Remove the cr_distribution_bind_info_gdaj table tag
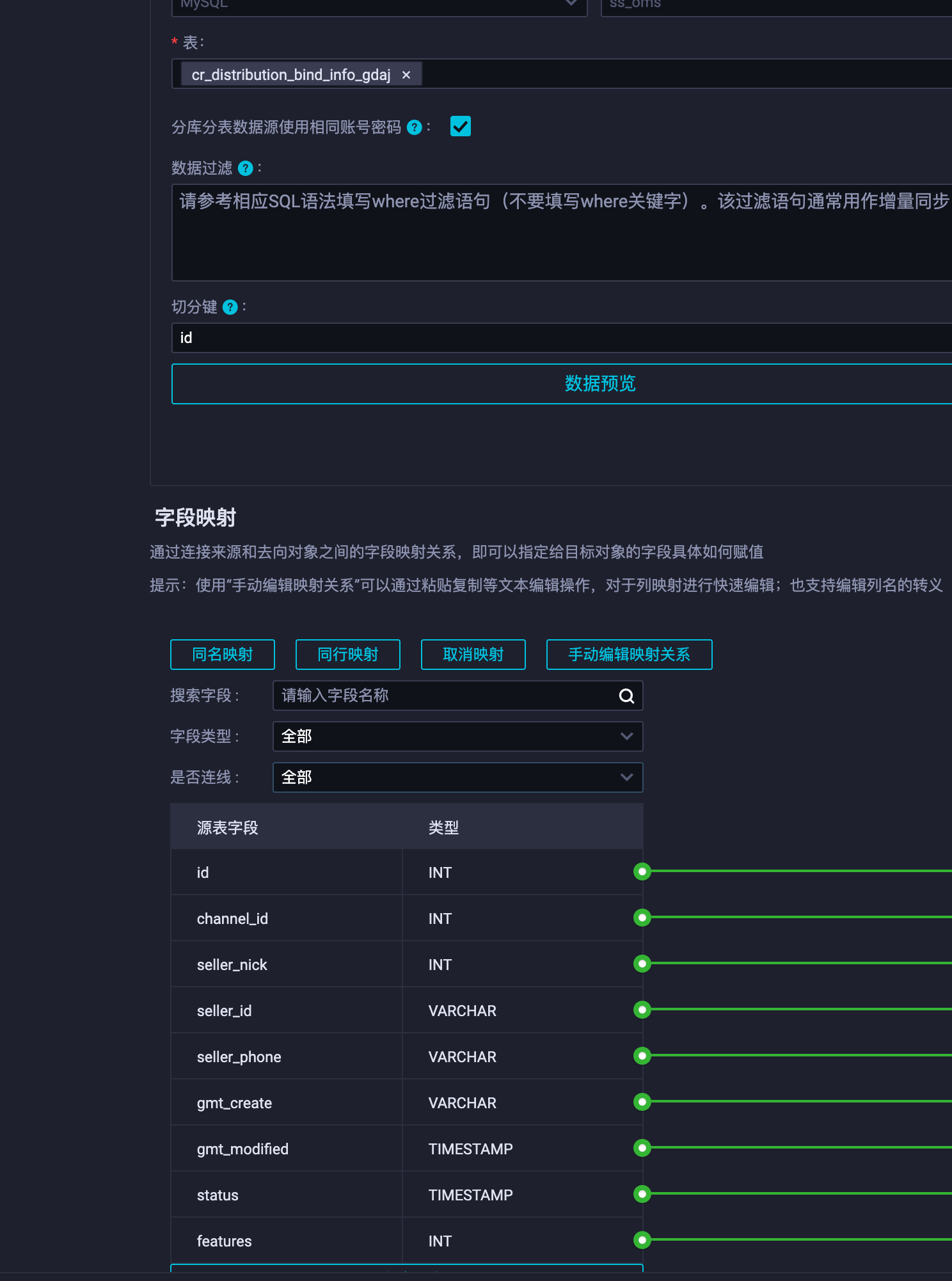The image size is (952, 1281). coord(406,75)
